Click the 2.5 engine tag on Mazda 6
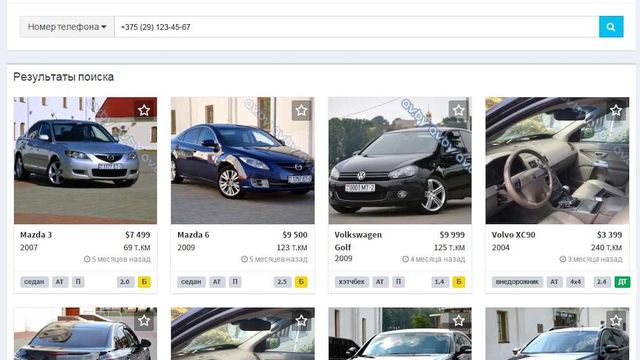Viewport: 640px width, 360px height. pos(282,282)
